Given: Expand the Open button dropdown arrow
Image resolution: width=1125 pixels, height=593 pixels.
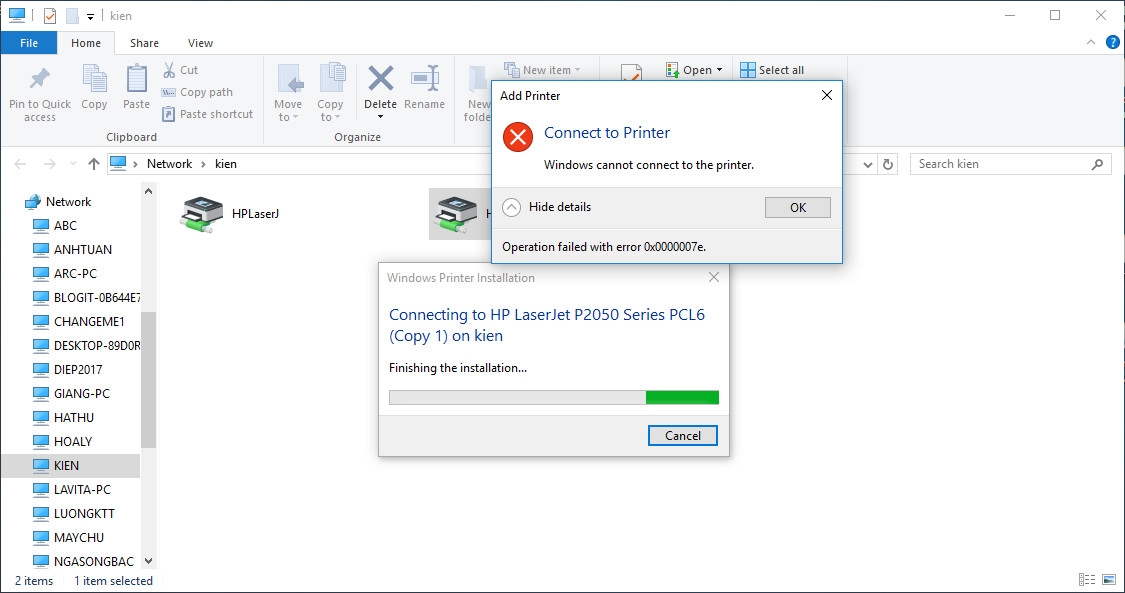Looking at the screenshot, I should point(720,70).
